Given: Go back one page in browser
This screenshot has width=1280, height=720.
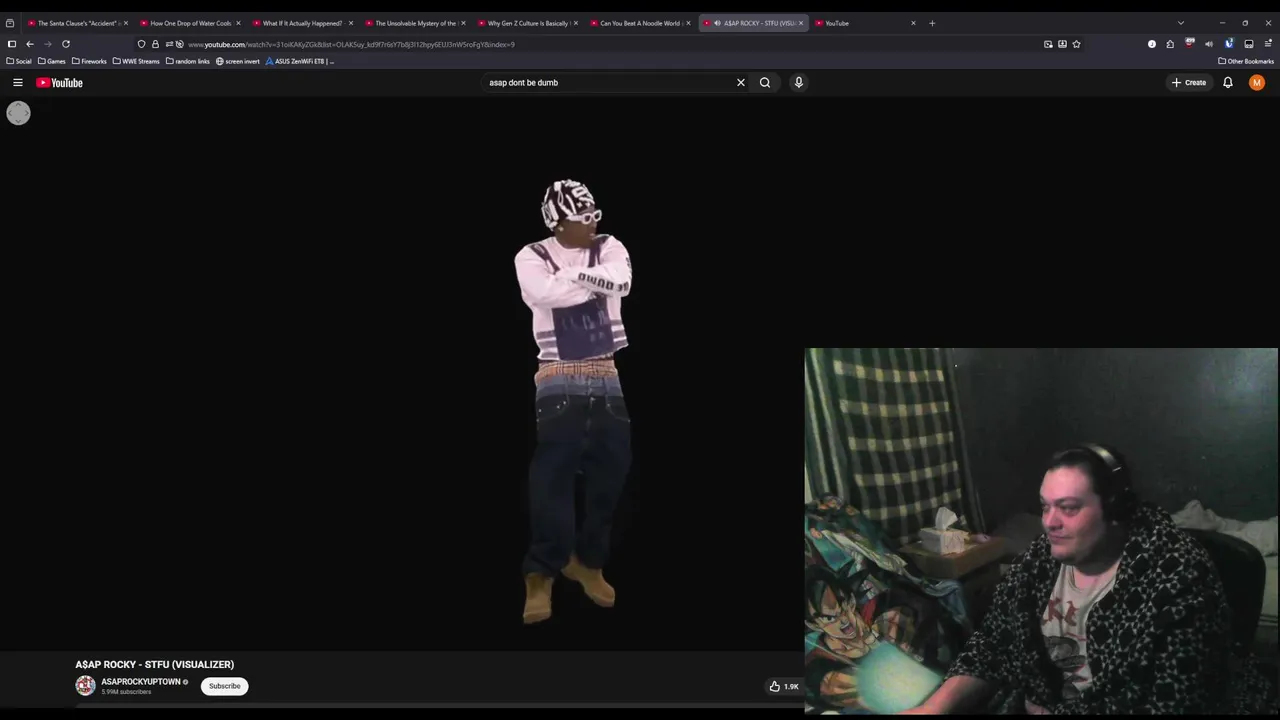Looking at the screenshot, I should (30, 44).
